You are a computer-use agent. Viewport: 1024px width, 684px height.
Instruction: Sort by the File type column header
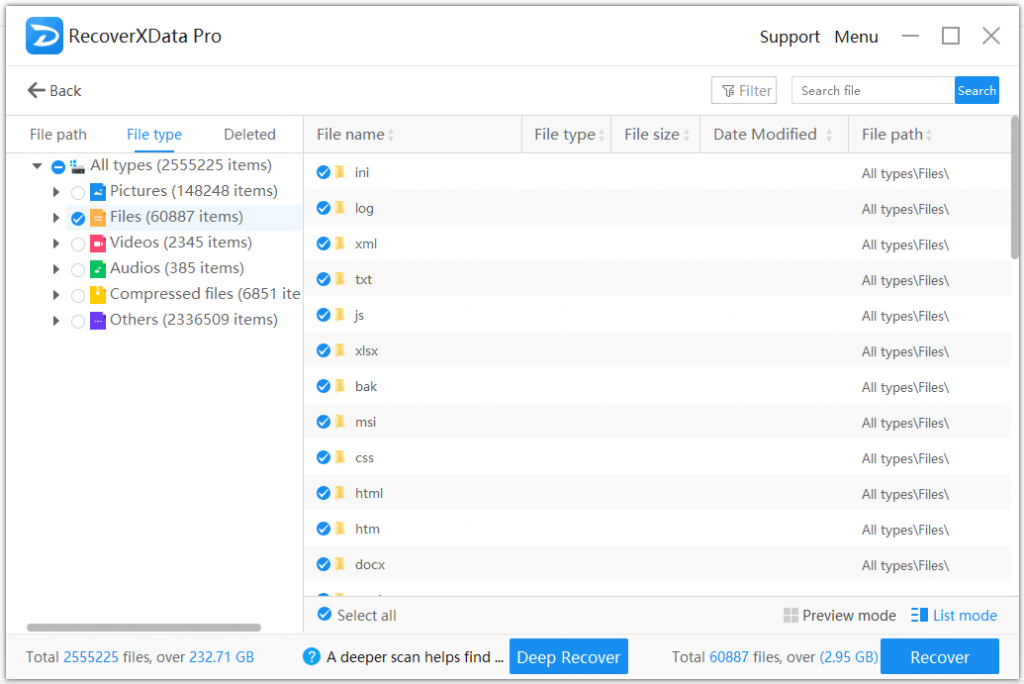pos(567,135)
